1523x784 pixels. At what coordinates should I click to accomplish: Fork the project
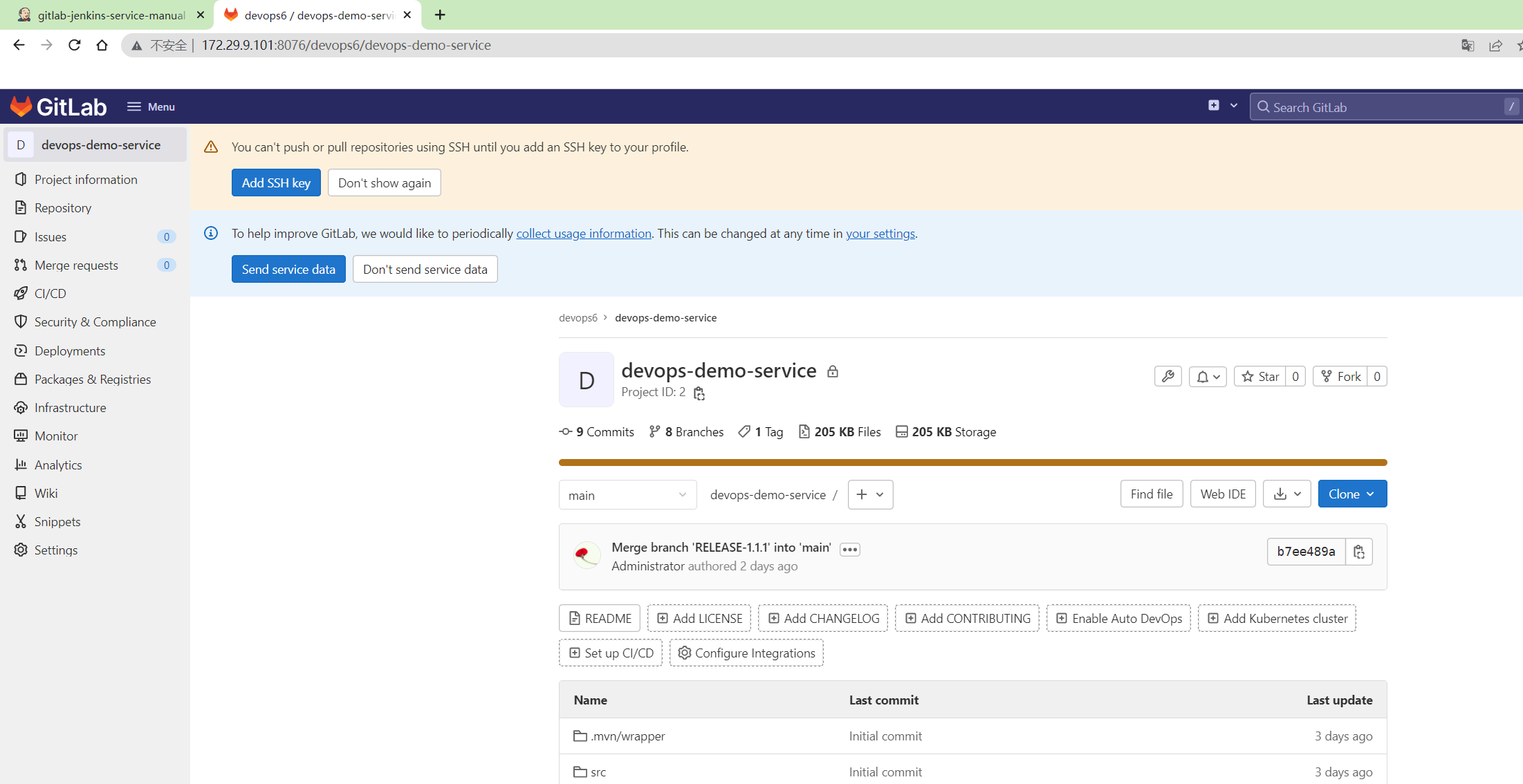pos(1341,376)
